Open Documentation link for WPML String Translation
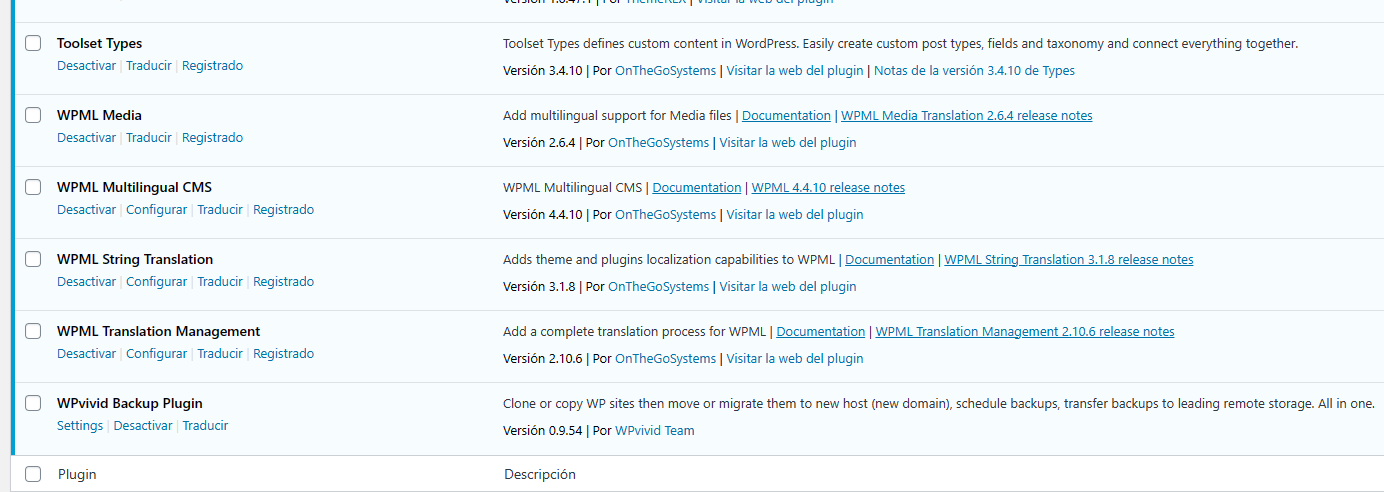The image size is (1384, 492). (889, 260)
